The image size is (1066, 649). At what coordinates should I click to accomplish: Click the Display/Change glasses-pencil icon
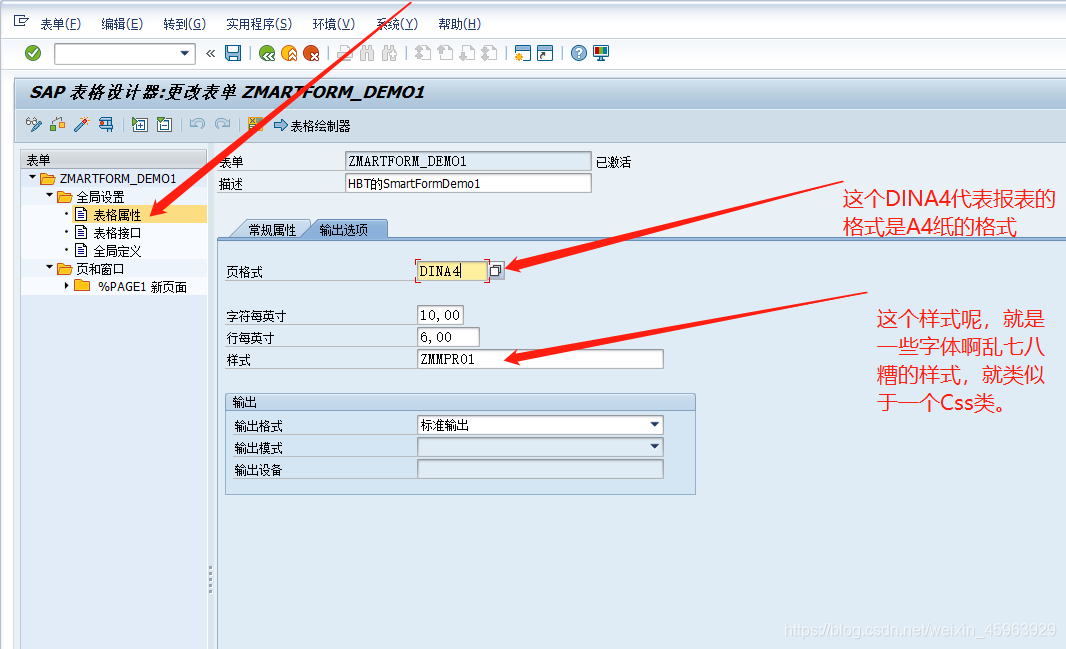(33, 124)
